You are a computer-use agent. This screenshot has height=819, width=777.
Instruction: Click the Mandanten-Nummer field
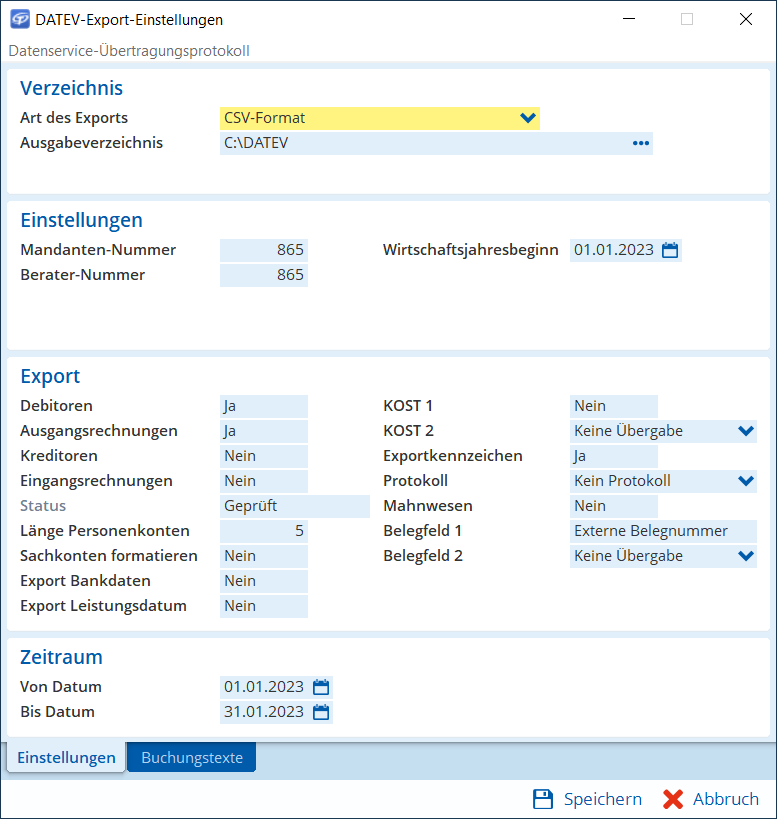click(264, 250)
